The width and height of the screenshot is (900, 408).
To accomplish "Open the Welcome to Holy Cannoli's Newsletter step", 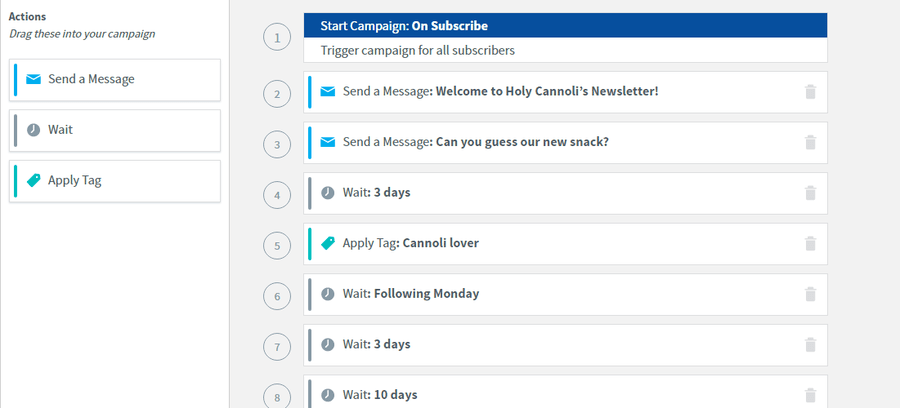I will (565, 92).
